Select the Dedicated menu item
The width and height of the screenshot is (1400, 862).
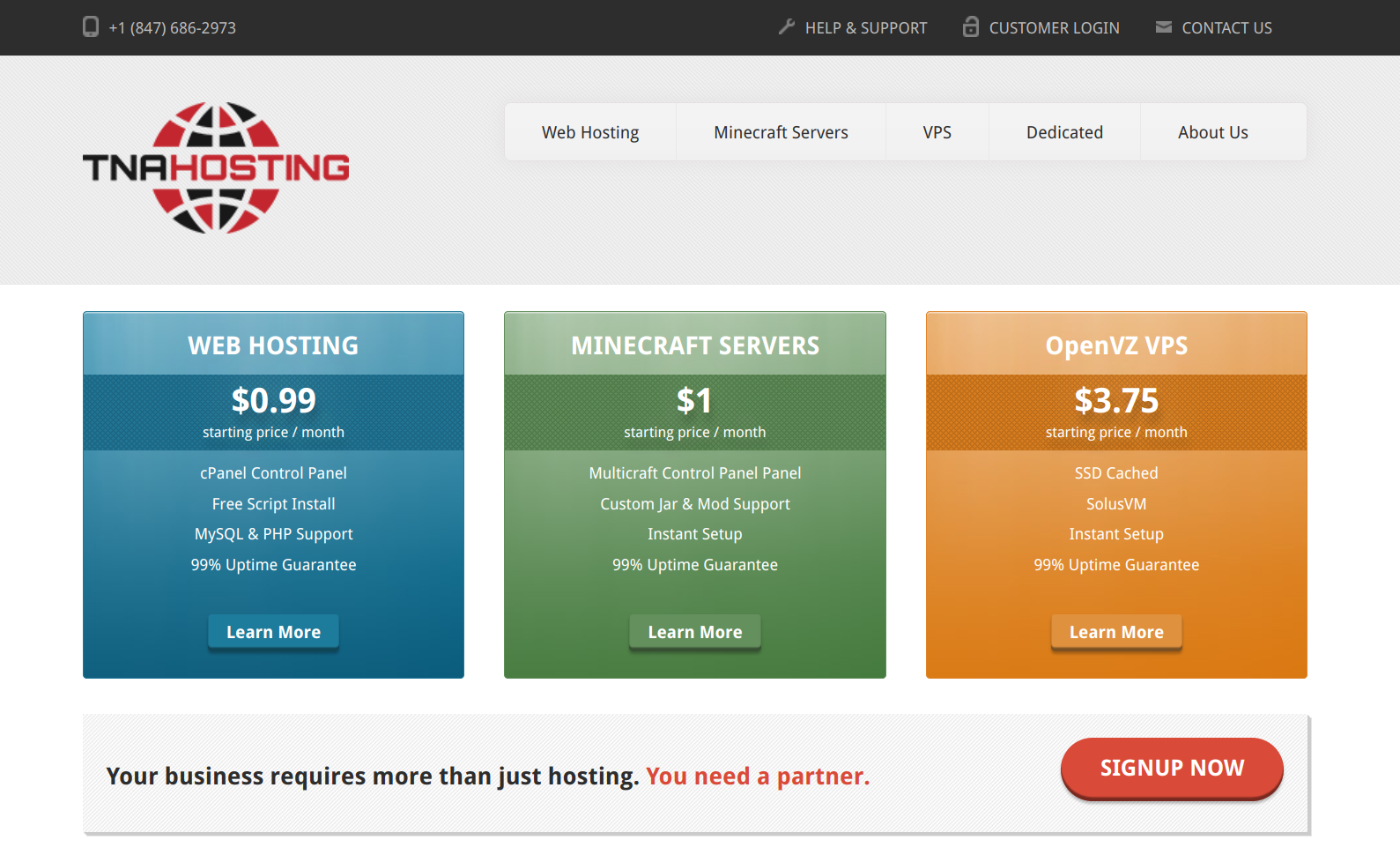(1064, 132)
